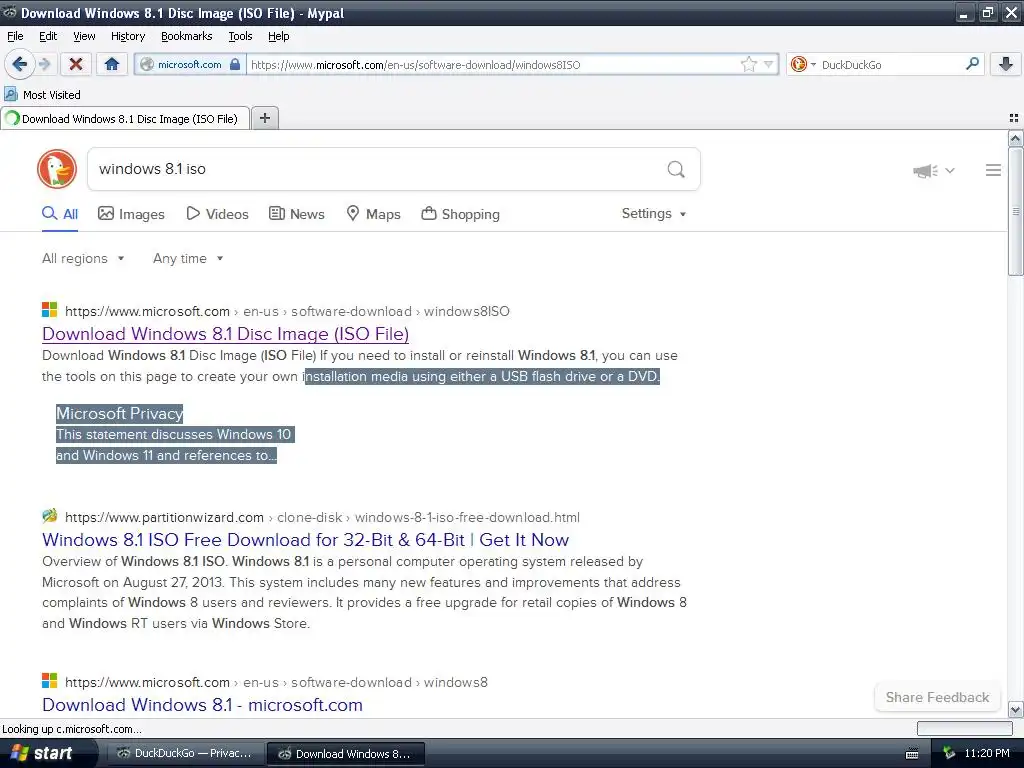Image resolution: width=1024 pixels, height=768 pixels.
Task: Switch to Shopping results
Action: click(460, 214)
